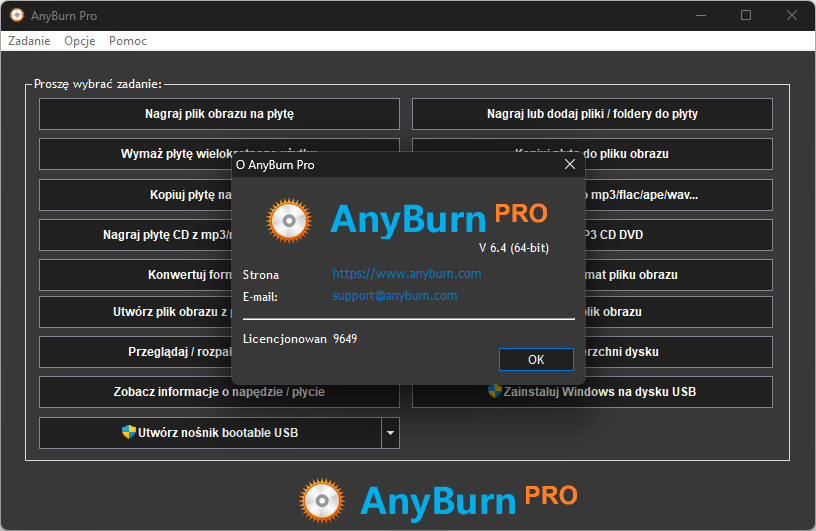Viewport: 816px width, 531px height.
Task: Confirm the About dialog with OK
Action: (x=536, y=360)
